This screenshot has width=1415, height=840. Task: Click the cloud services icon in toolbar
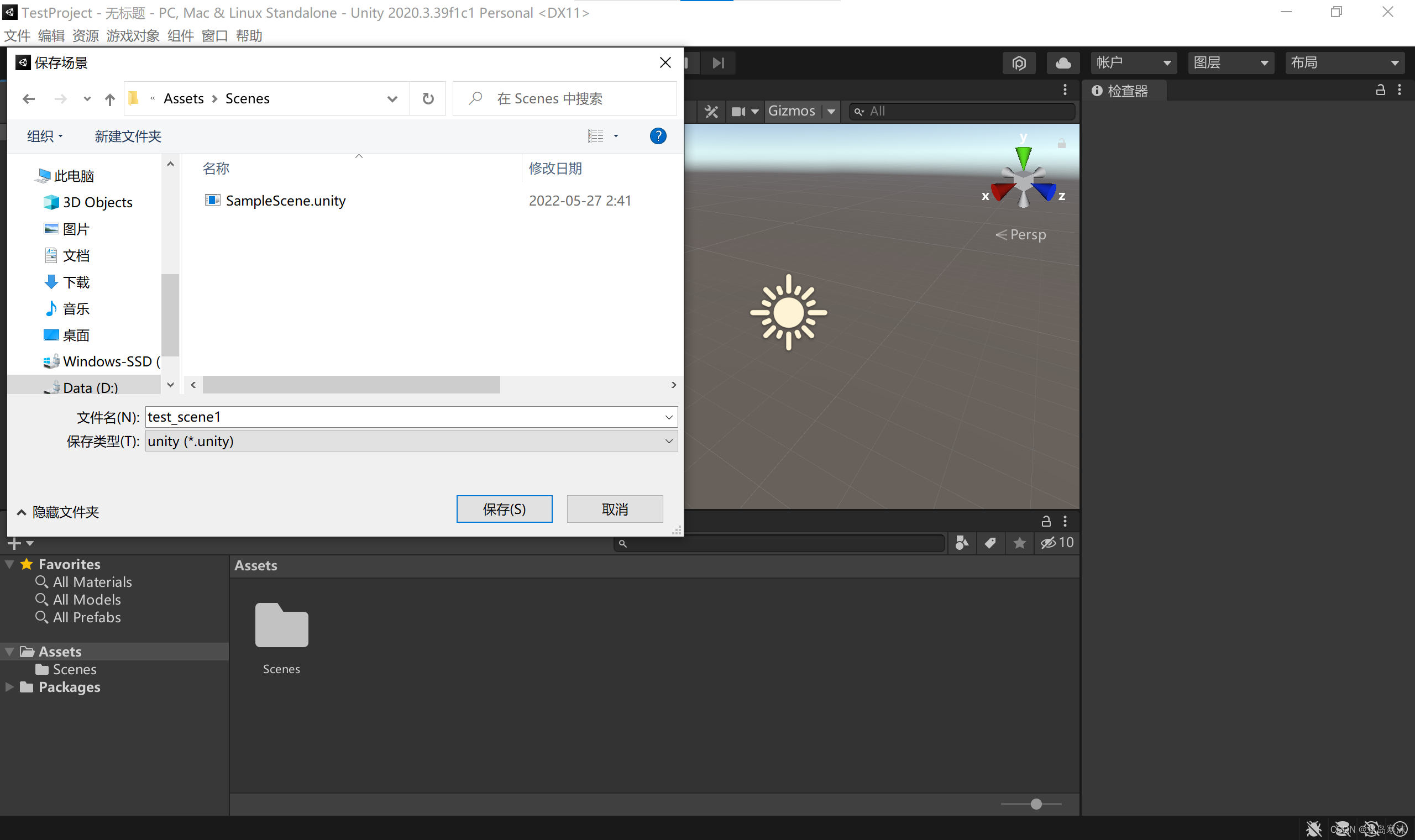click(1063, 62)
